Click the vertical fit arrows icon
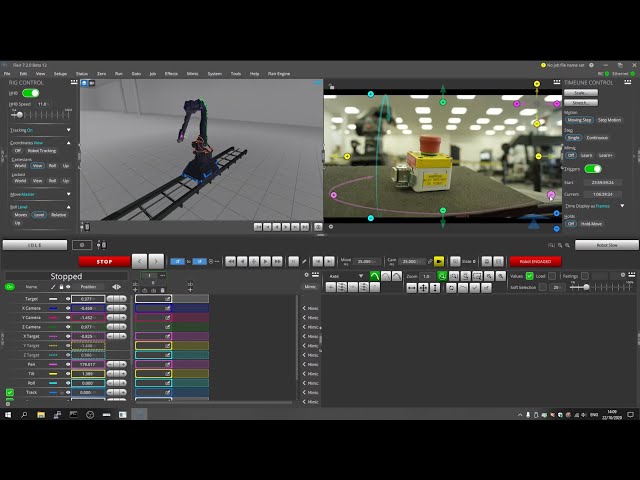Image resolution: width=640 pixels, height=480 pixels. coord(435,288)
